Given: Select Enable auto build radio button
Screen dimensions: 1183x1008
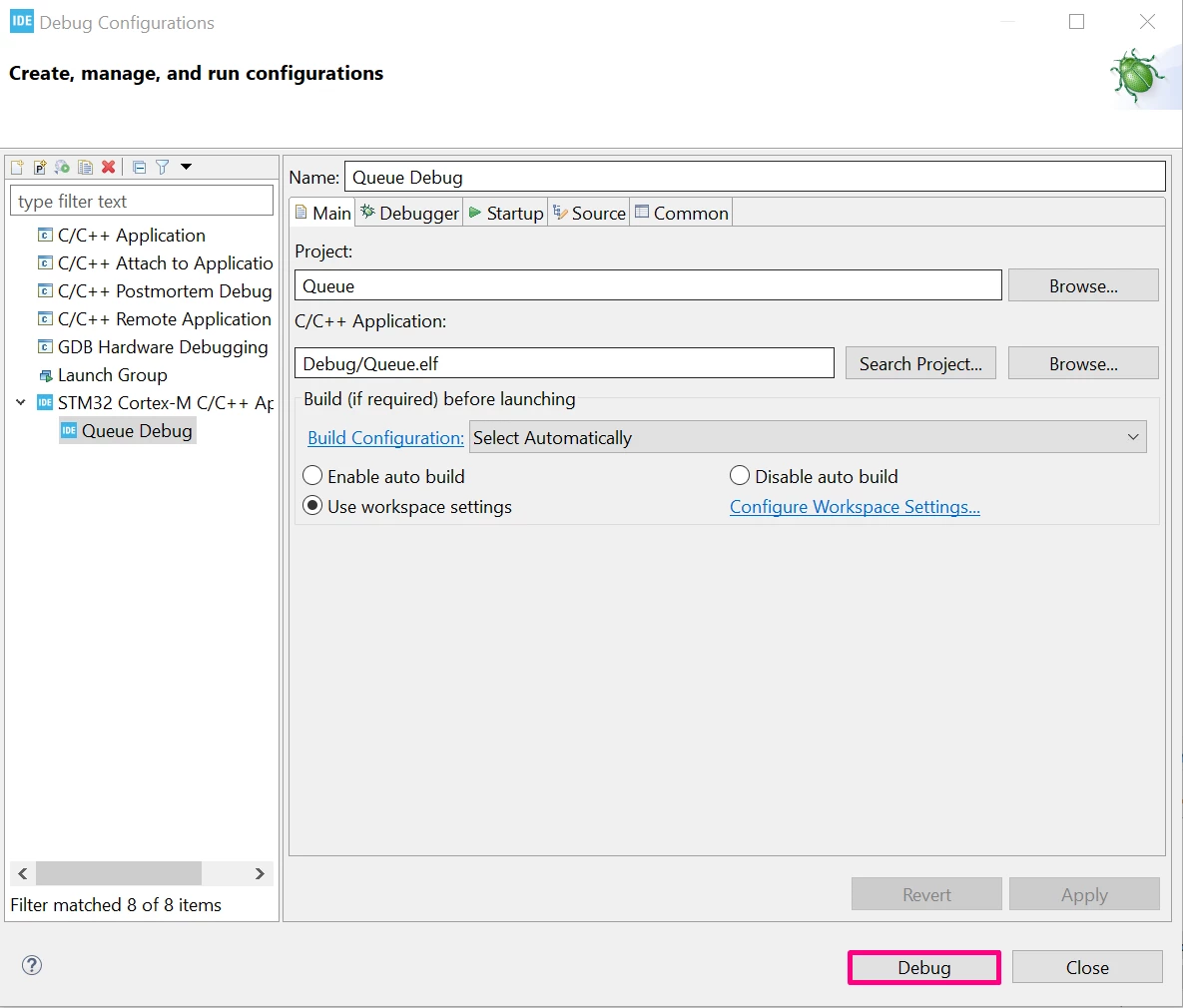Looking at the screenshot, I should coord(312,476).
